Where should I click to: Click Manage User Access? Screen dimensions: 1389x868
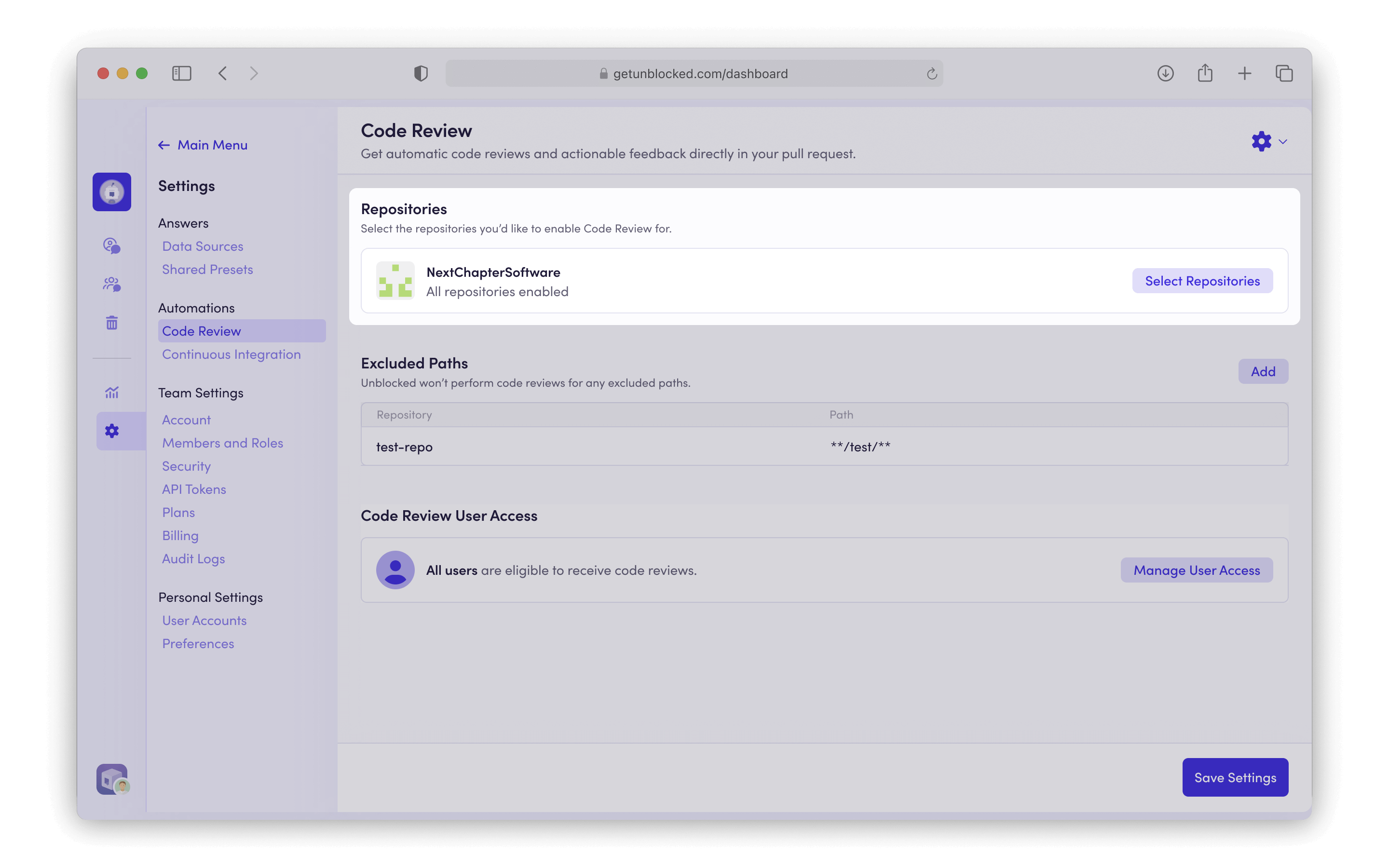coord(1196,570)
